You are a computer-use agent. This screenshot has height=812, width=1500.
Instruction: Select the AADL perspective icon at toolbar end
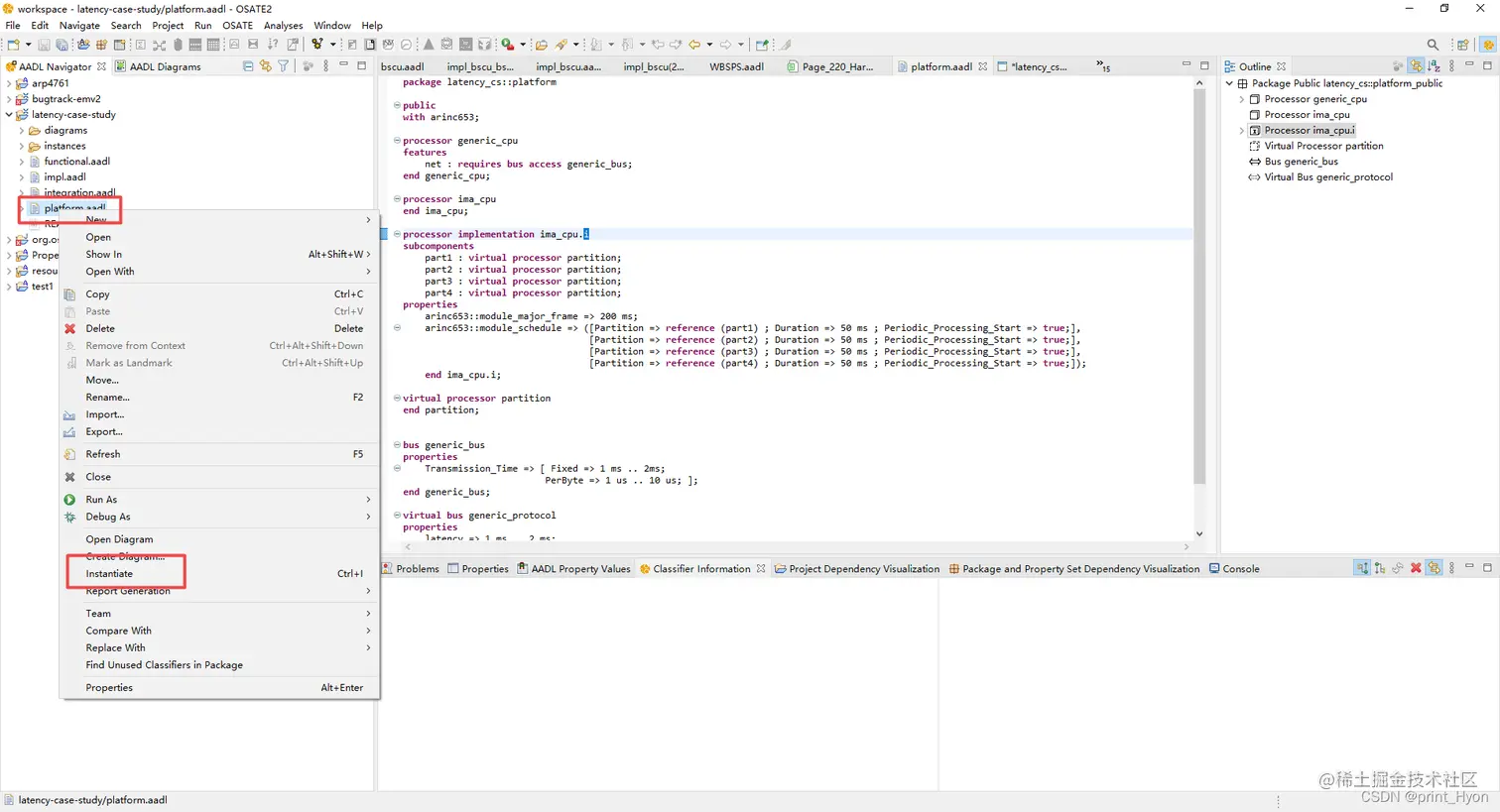(1488, 45)
